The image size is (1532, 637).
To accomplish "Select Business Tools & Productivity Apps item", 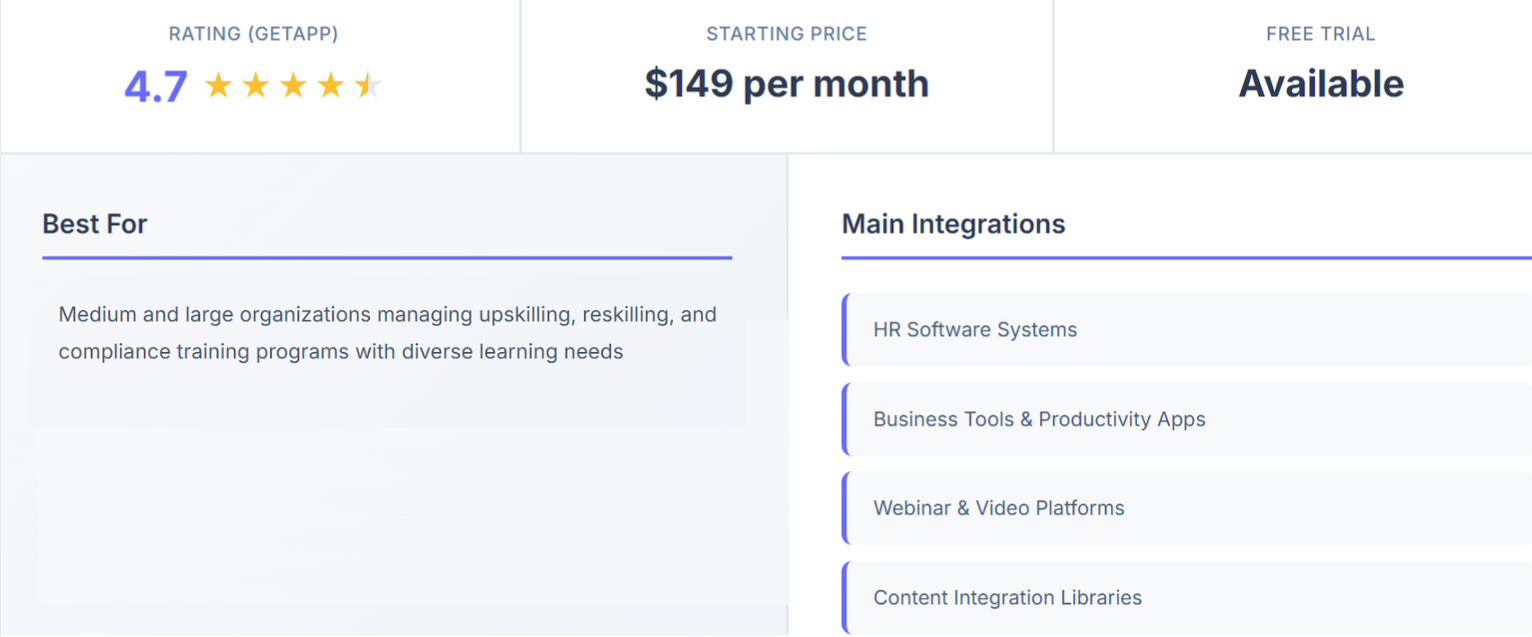I will (x=1187, y=419).
